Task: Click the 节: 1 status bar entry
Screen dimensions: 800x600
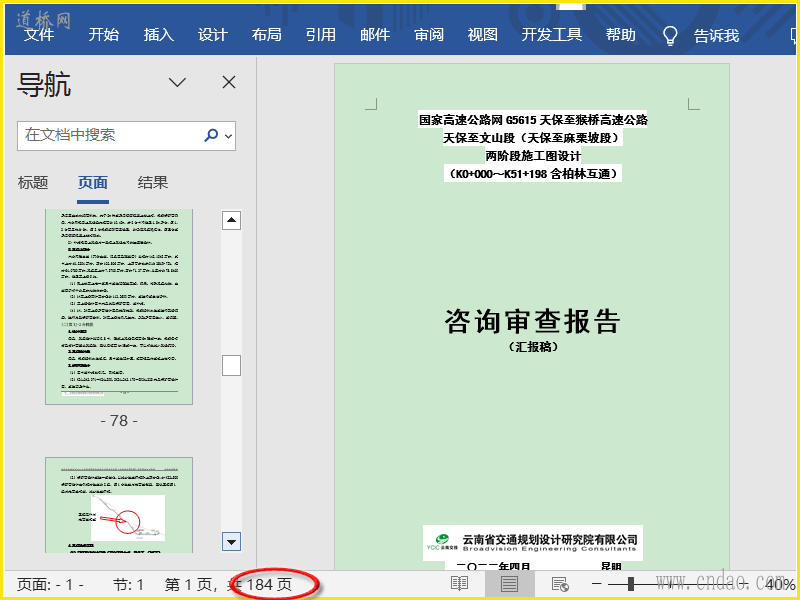Action: pos(129,585)
